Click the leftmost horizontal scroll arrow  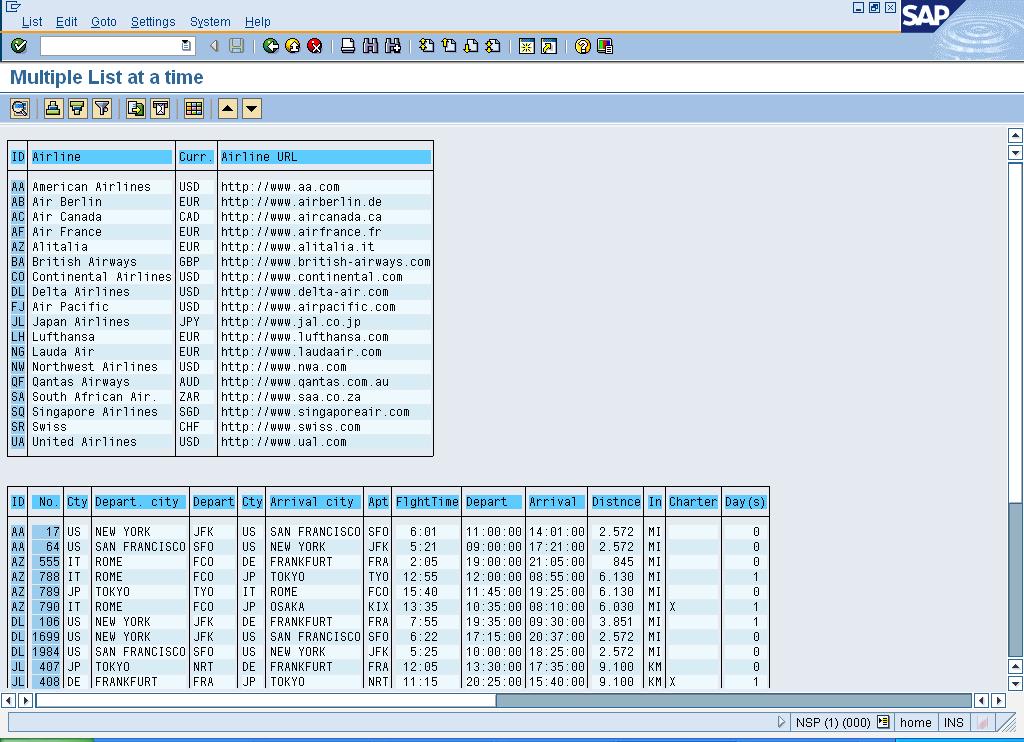point(8,700)
